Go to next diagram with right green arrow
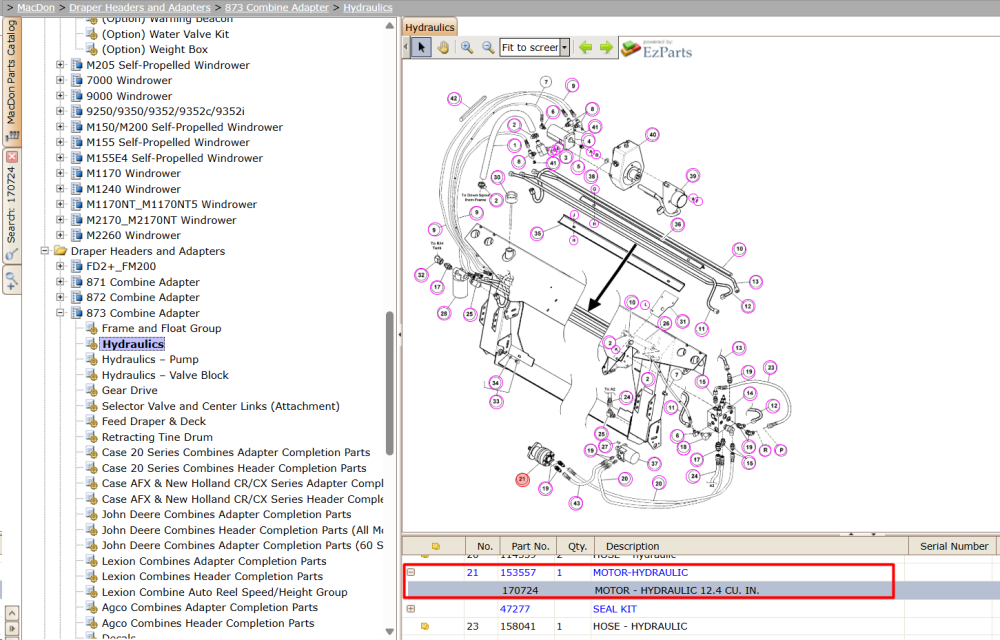 coord(606,47)
